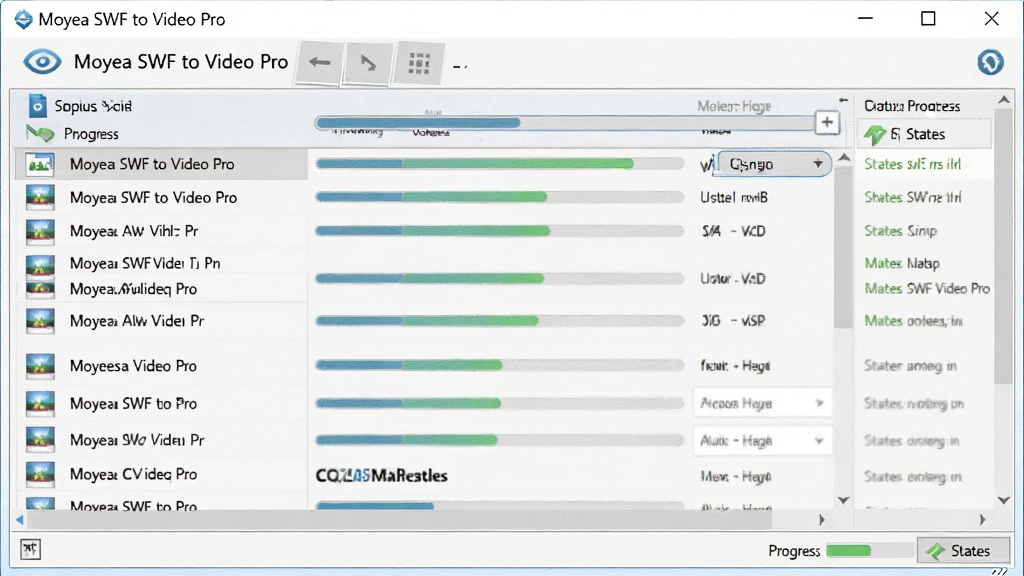Click scroll up arrow of list scrollbar
The height and width of the screenshot is (576, 1024).
pyautogui.click(x=844, y=157)
